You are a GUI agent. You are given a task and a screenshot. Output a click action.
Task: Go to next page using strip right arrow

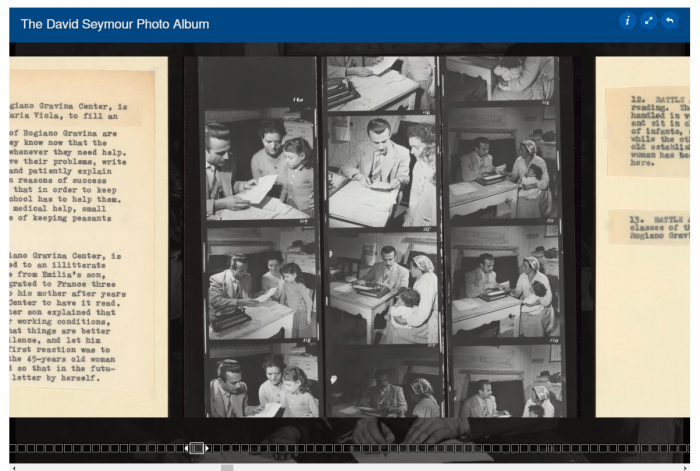pos(207,448)
